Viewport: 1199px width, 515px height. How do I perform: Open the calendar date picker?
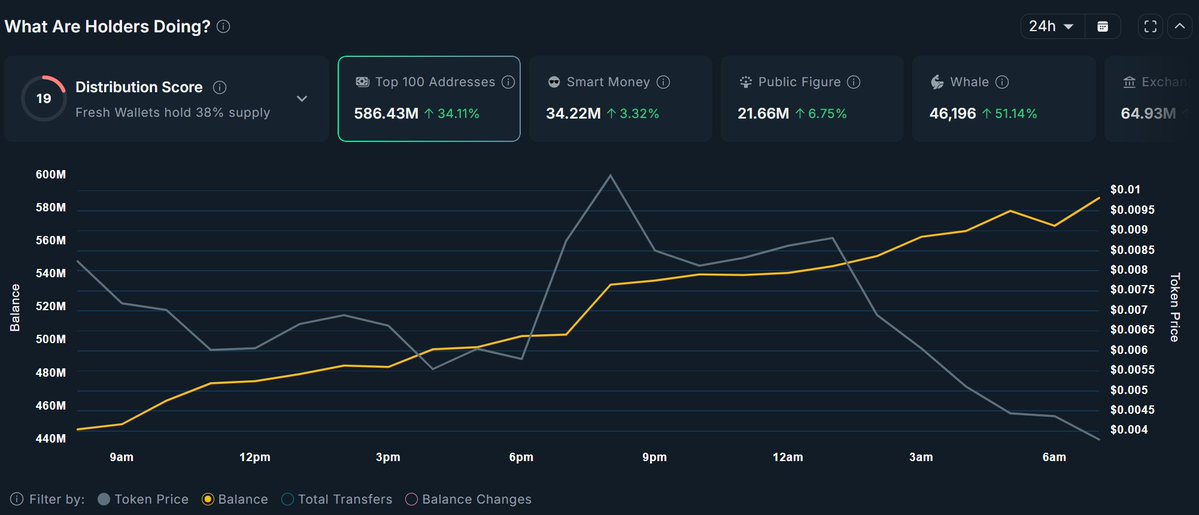[x=1102, y=26]
